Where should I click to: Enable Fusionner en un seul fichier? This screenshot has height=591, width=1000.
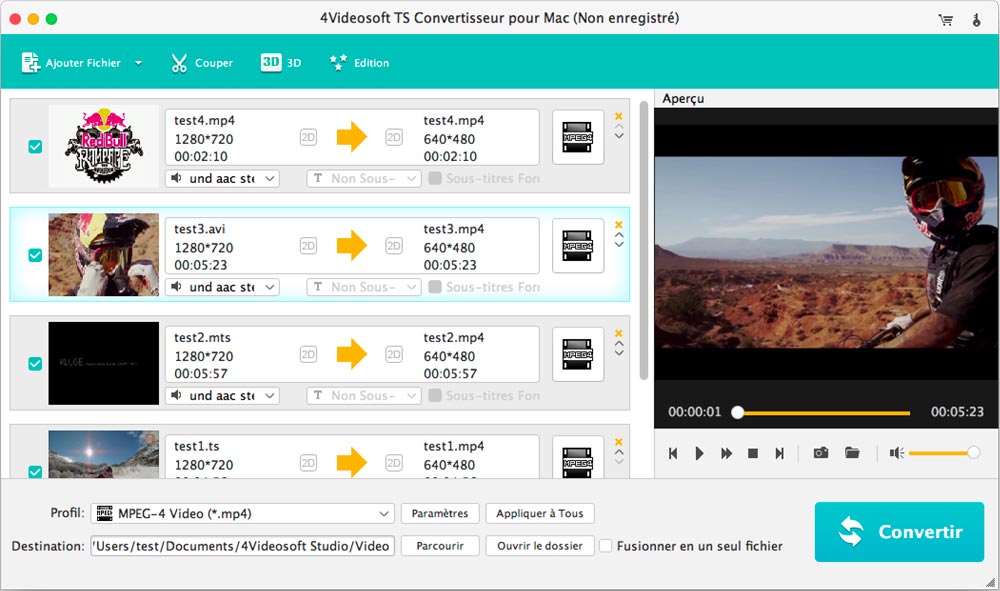point(605,546)
